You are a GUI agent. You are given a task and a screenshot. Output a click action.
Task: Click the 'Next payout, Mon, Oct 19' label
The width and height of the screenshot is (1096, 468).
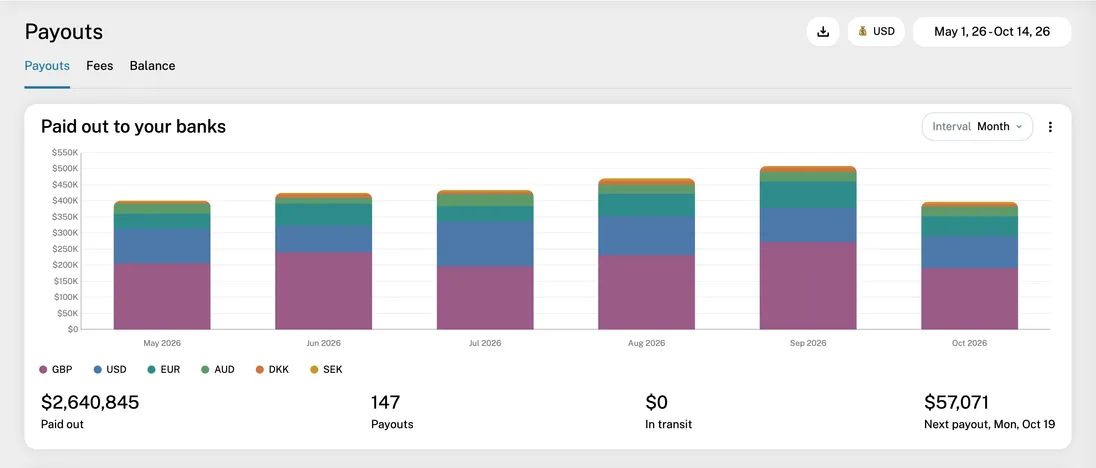pos(989,424)
